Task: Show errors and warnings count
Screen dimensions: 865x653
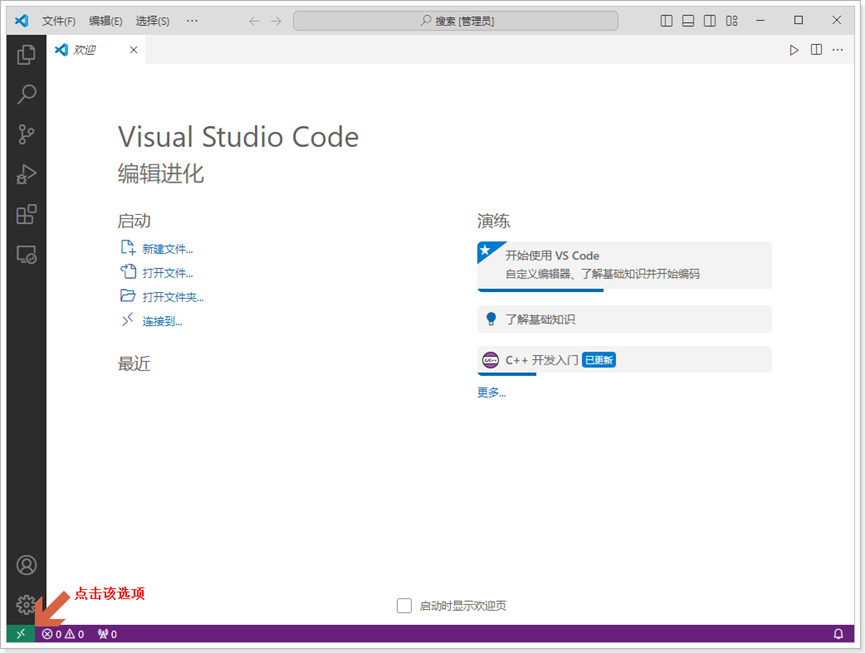Action: coord(63,634)
